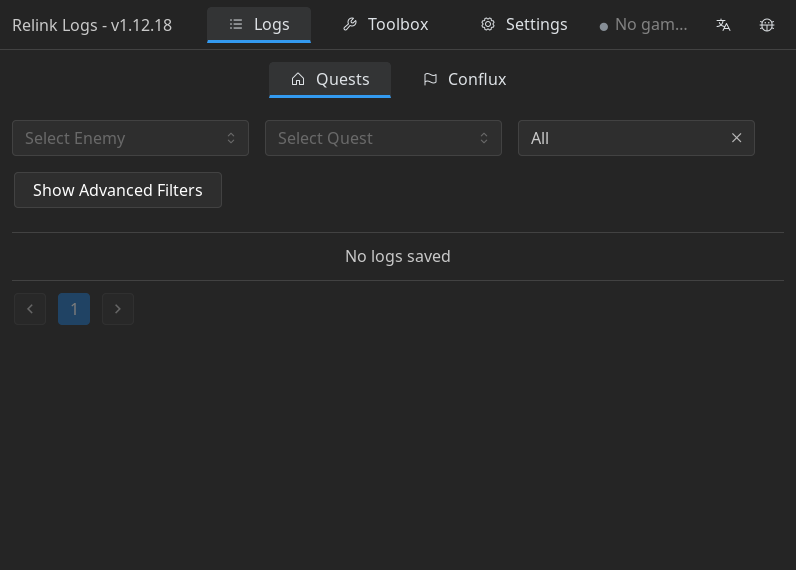Click the globe icon in header
Image resolution: width=796 pixels, height=570 pixels.
pos(767,24)
